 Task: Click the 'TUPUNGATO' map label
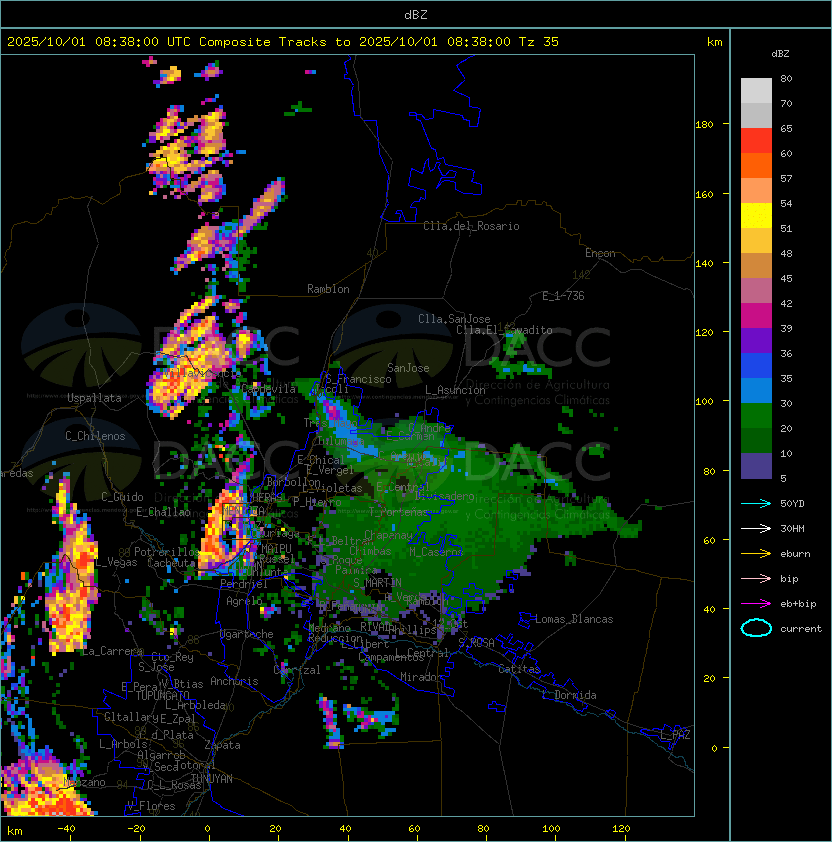point(163,695)
